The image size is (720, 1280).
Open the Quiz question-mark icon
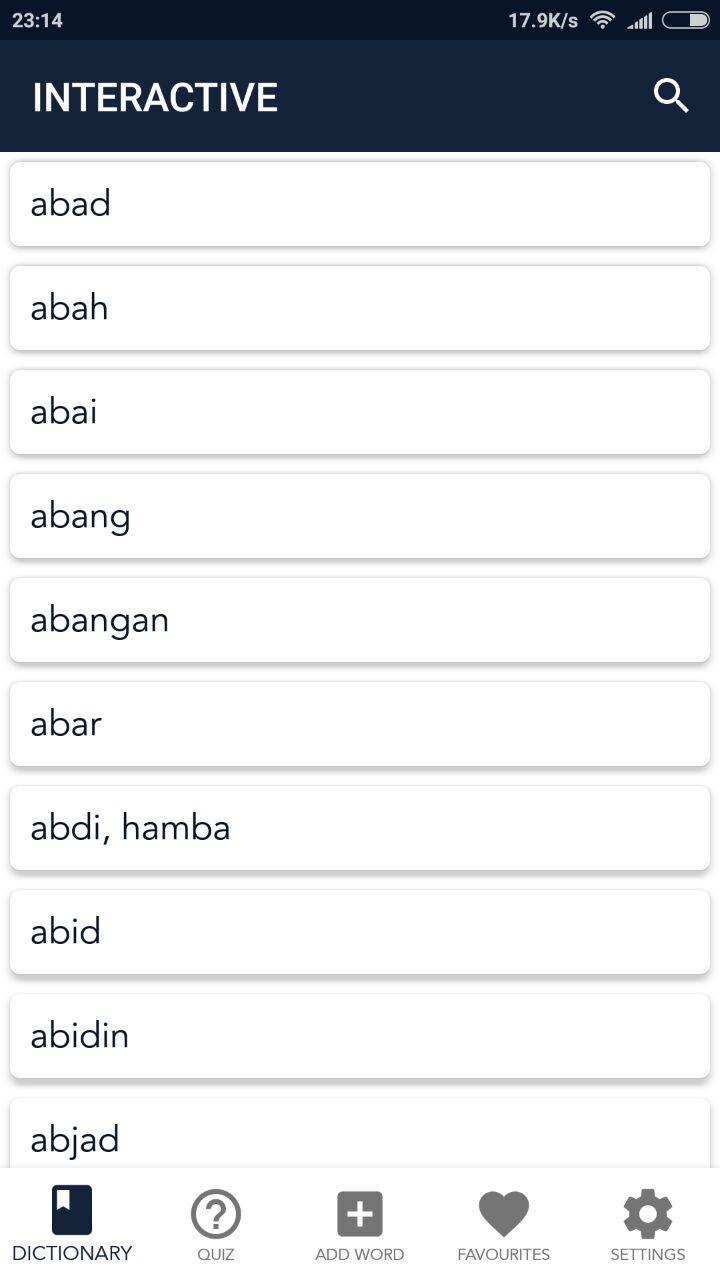[x=216, y=1214]
